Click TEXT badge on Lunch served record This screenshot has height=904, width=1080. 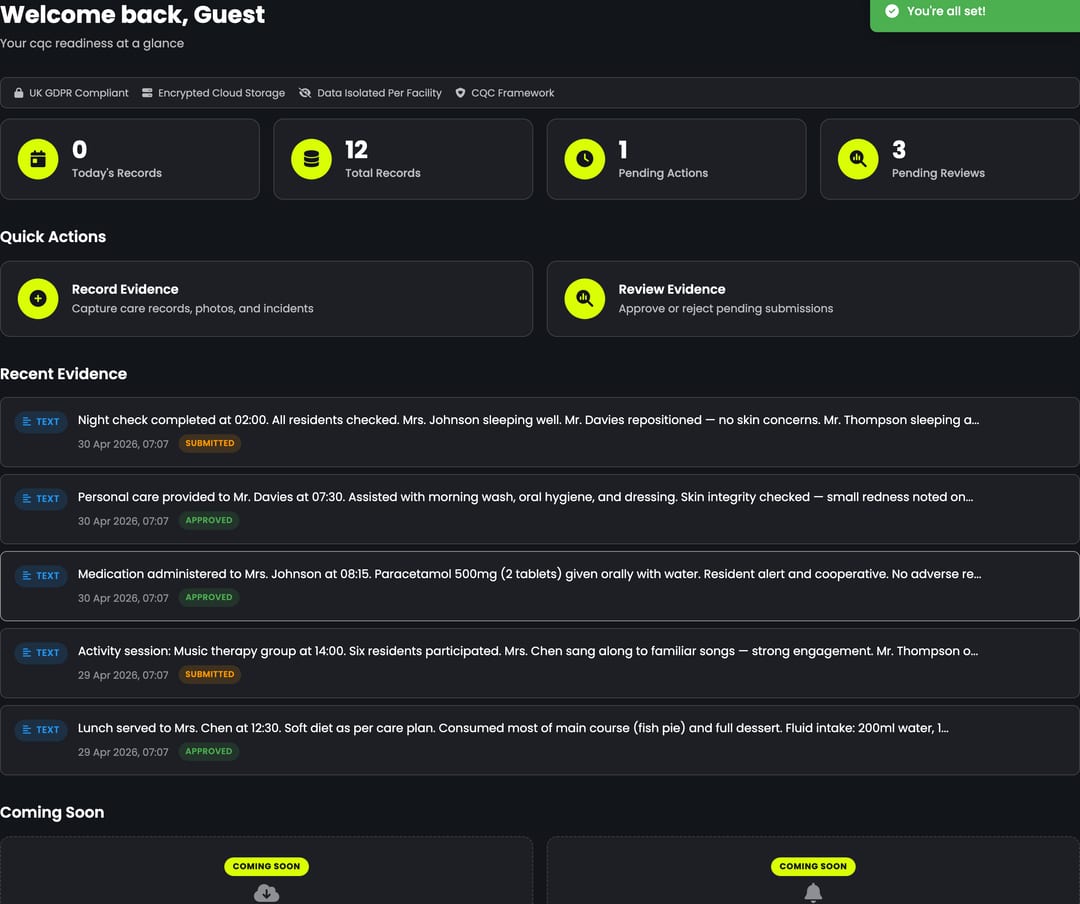coord(41,730)
